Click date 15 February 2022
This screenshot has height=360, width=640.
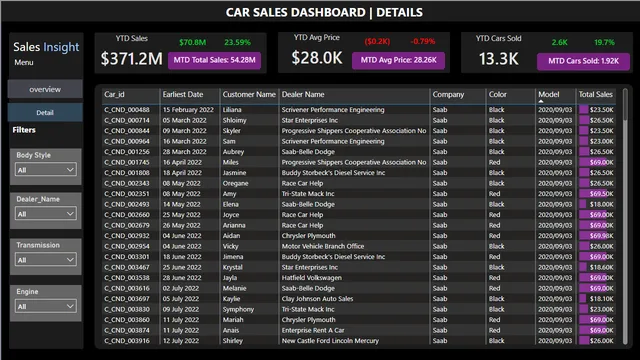188,110
